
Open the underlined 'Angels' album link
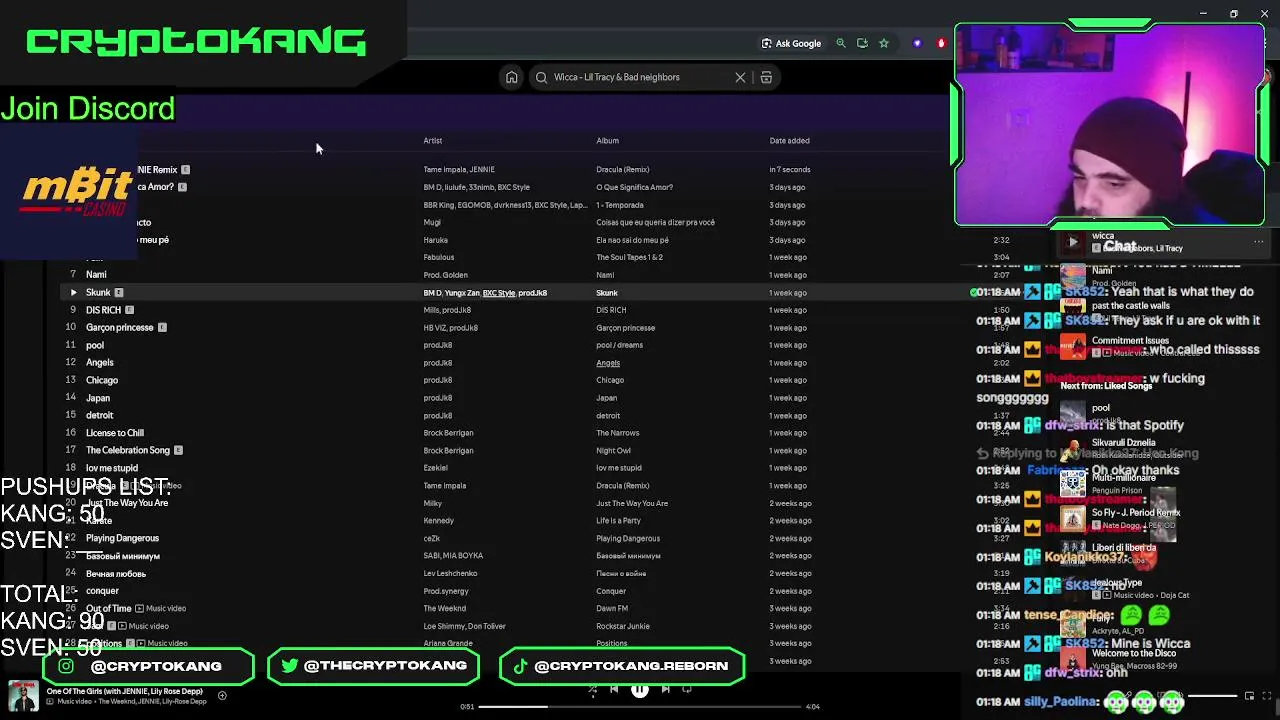pyautogui.click(x=608, y=363)
